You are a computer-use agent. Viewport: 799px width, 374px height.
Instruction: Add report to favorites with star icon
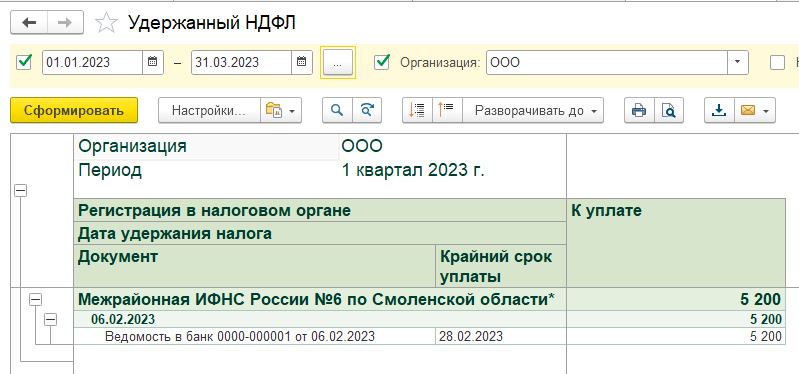pos(106,23)
